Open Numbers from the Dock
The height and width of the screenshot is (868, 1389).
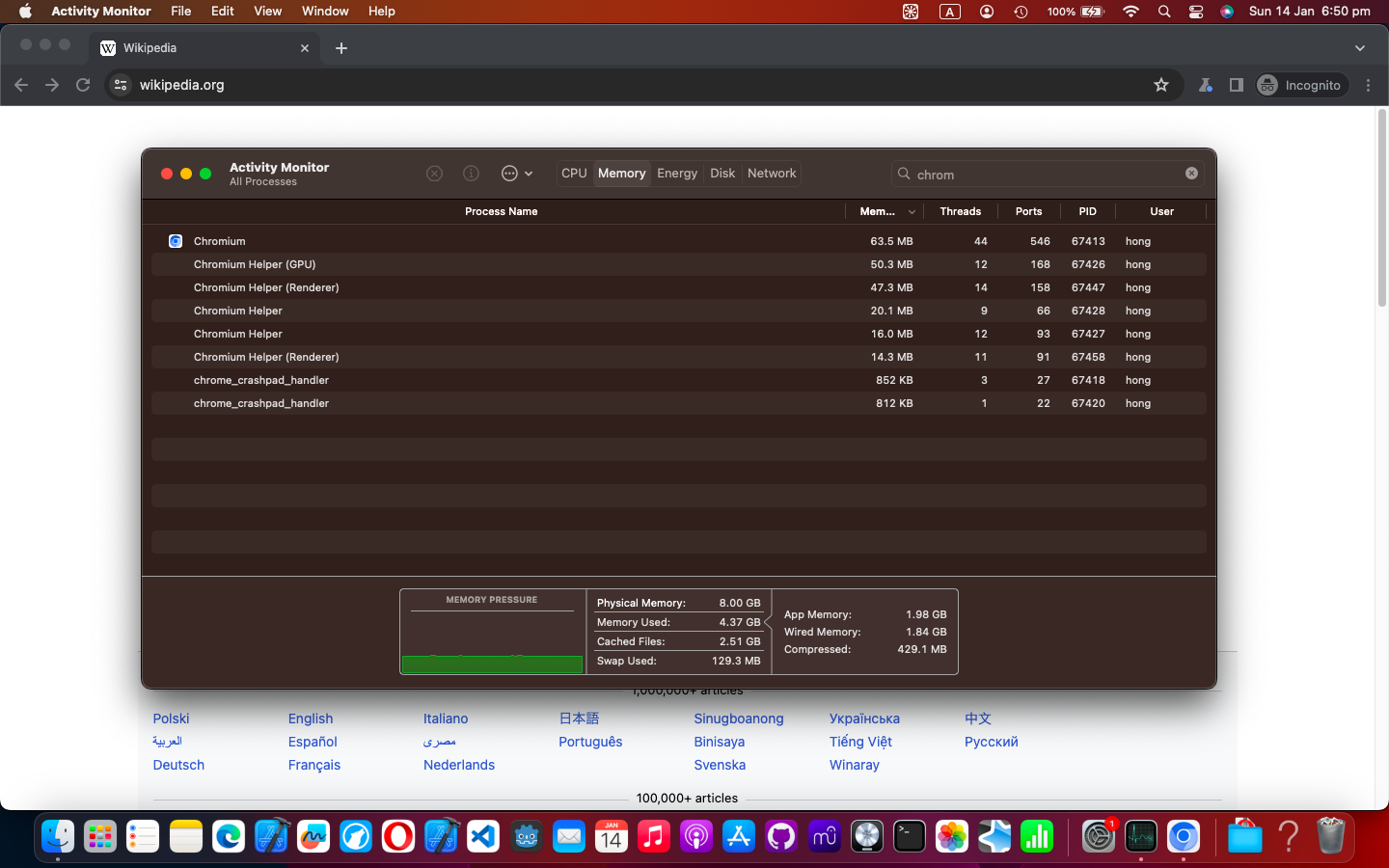coord(1037,836)
